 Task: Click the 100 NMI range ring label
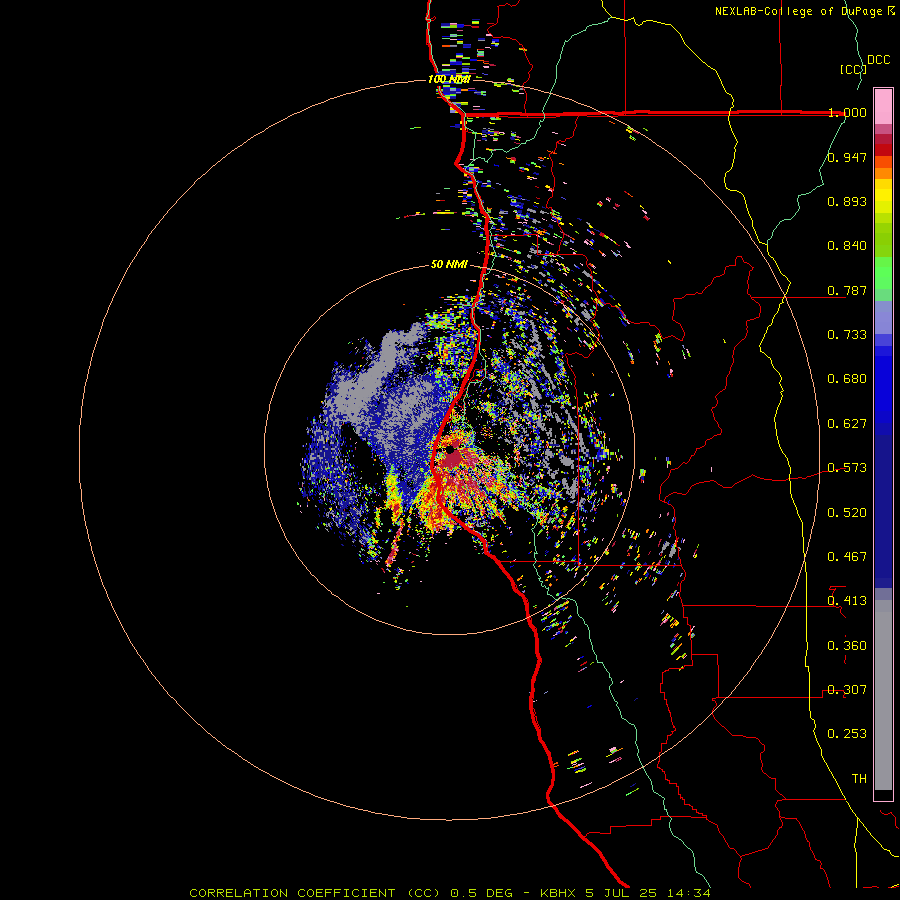pyautogui.click(x=449, y=79)
